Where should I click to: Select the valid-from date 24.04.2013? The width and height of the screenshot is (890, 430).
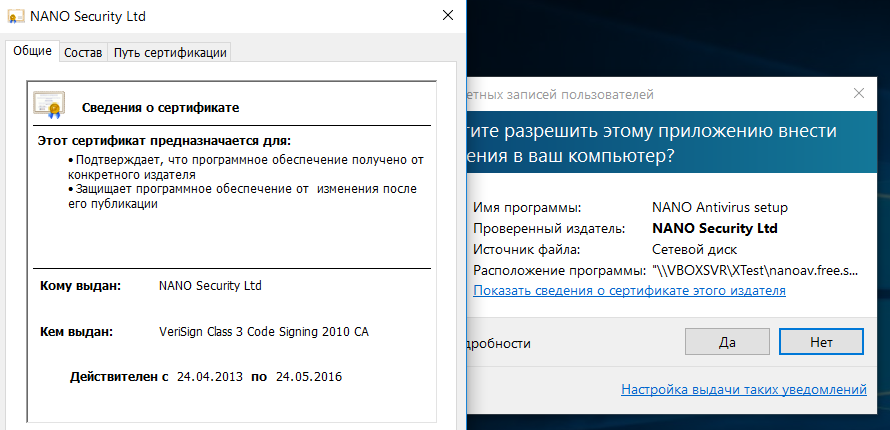(x=208, y=377)
